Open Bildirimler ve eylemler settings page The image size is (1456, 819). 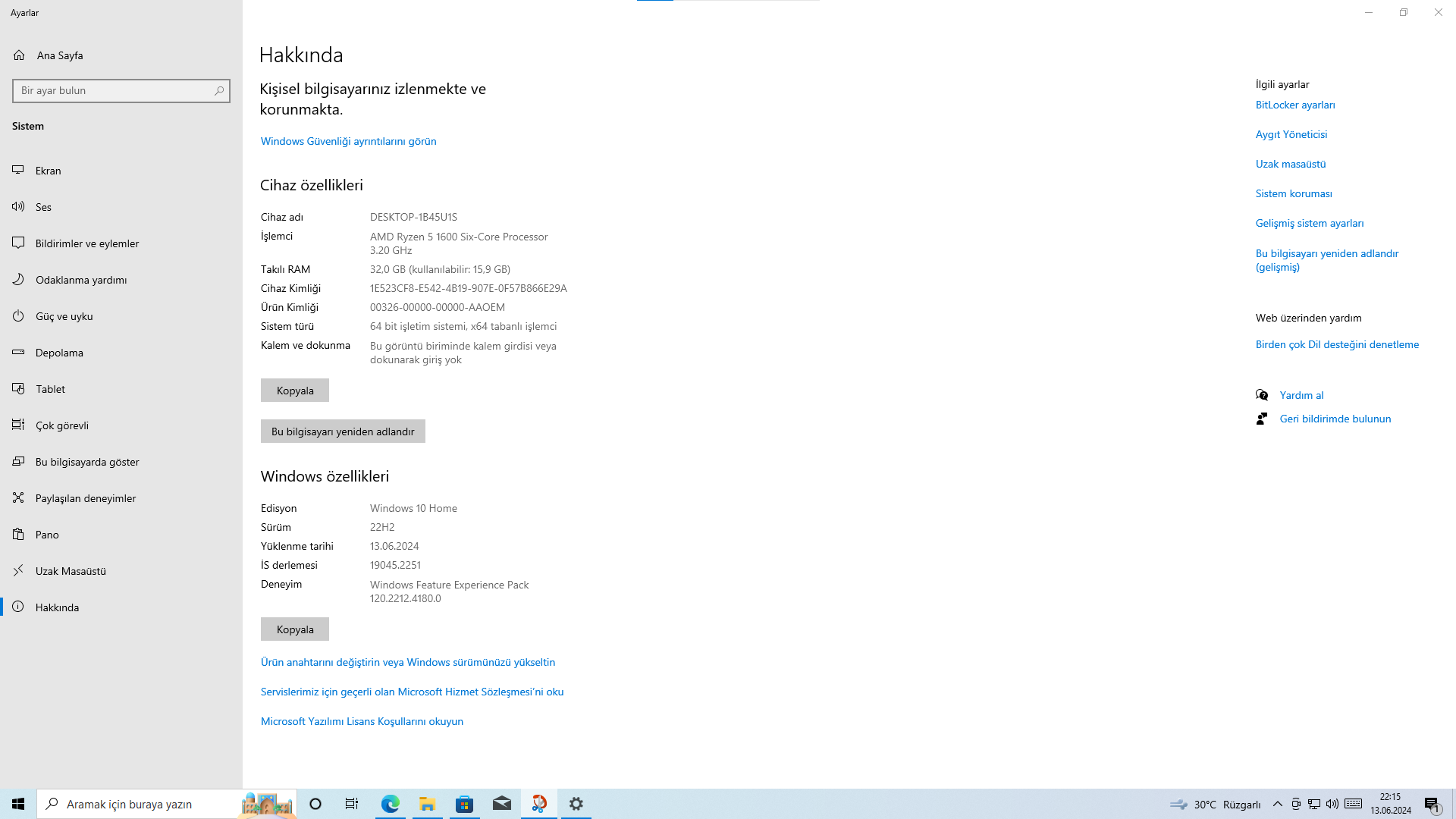(87, 243)
